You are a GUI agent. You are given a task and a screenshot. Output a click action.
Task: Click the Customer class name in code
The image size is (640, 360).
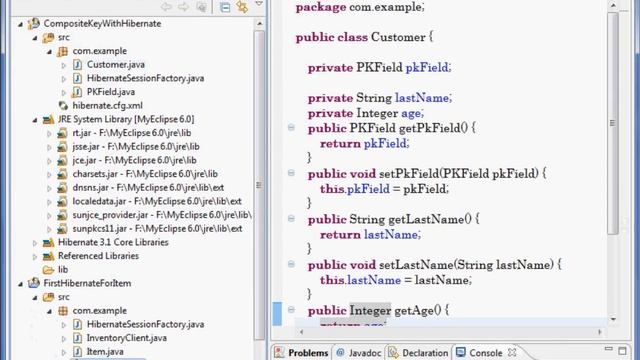(x=398, y=37)
